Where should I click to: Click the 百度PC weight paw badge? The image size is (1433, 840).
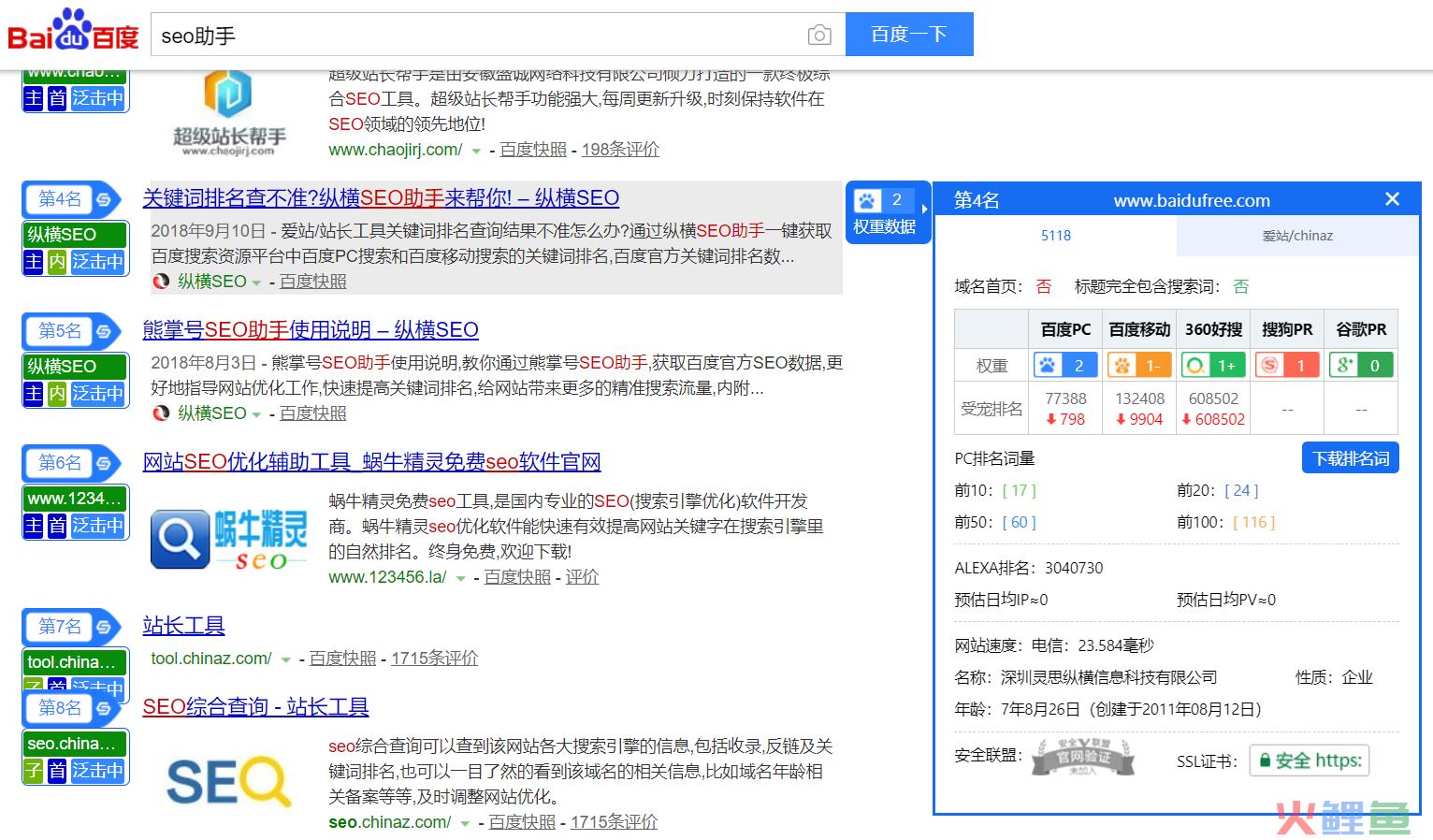[x=1065, y=366]
